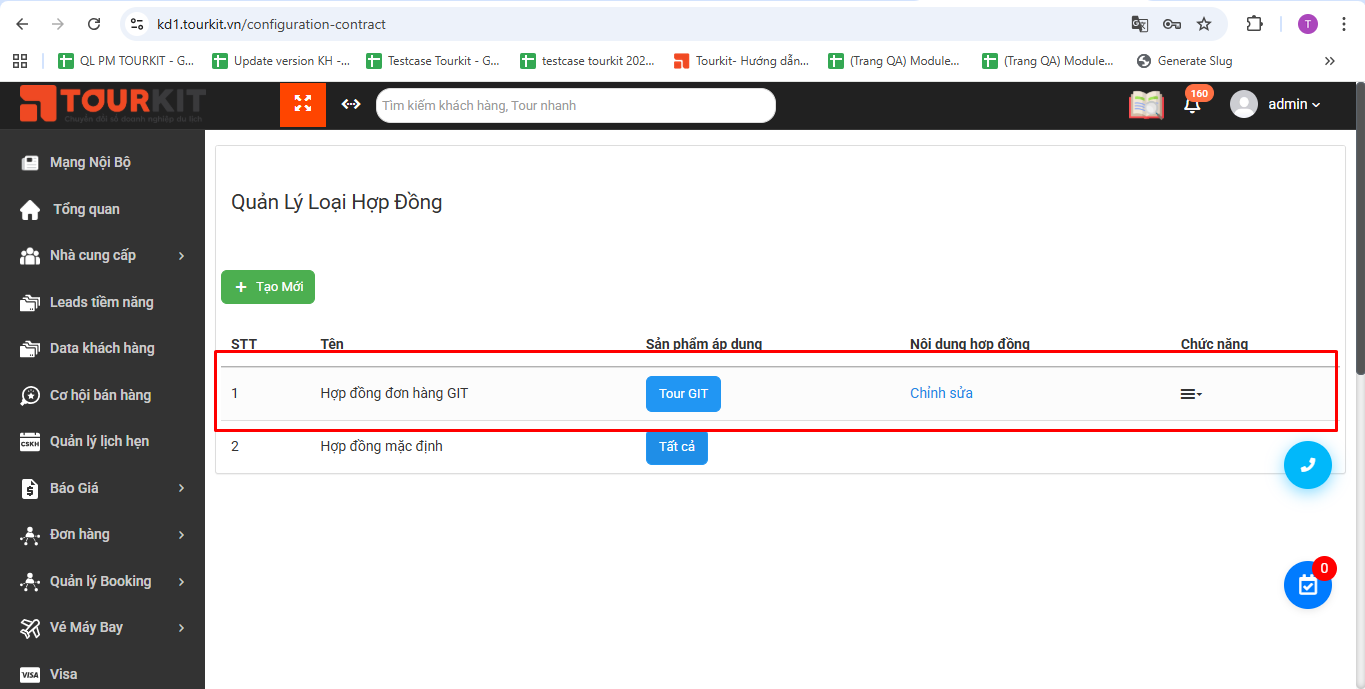Click the Chỉnh sửa contract content link
The height and width of the screenshot is (689, 1365).
tap(941, 393)
